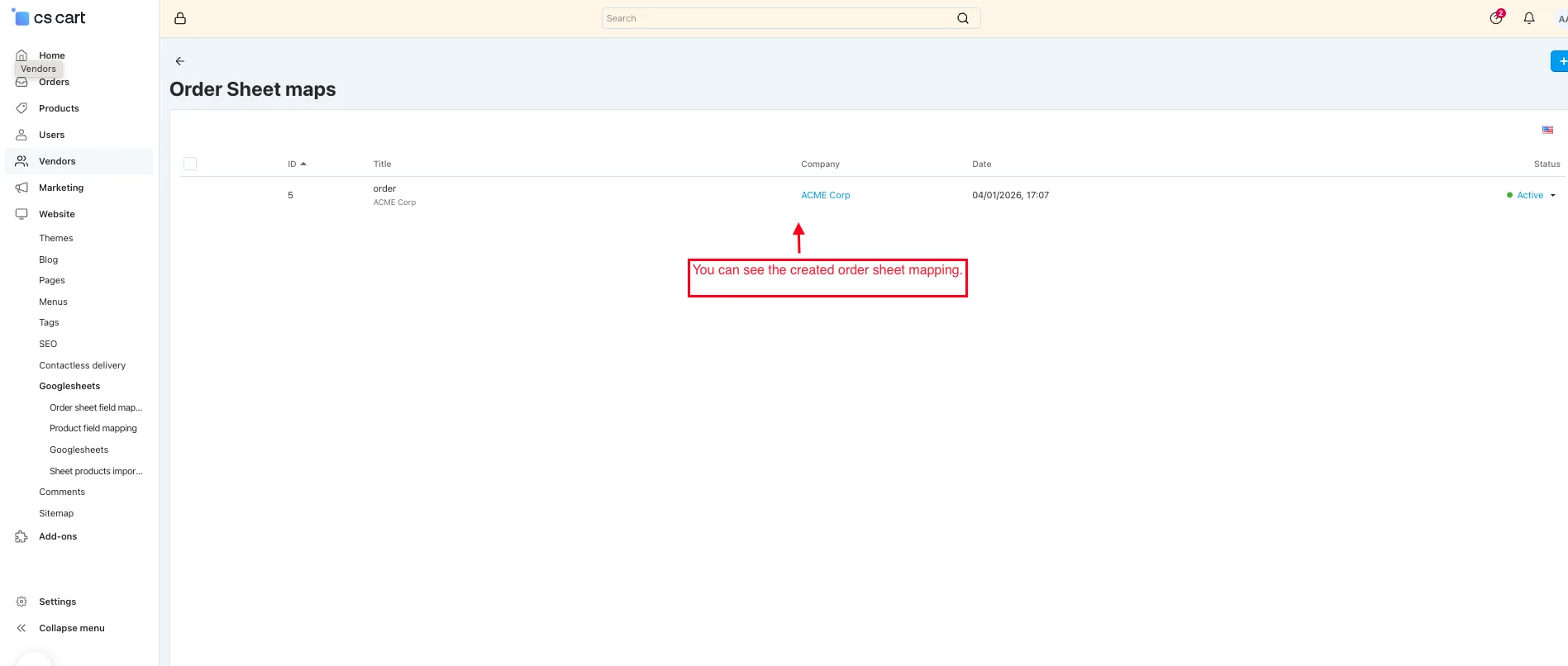Click the Products tag icon

21,108
